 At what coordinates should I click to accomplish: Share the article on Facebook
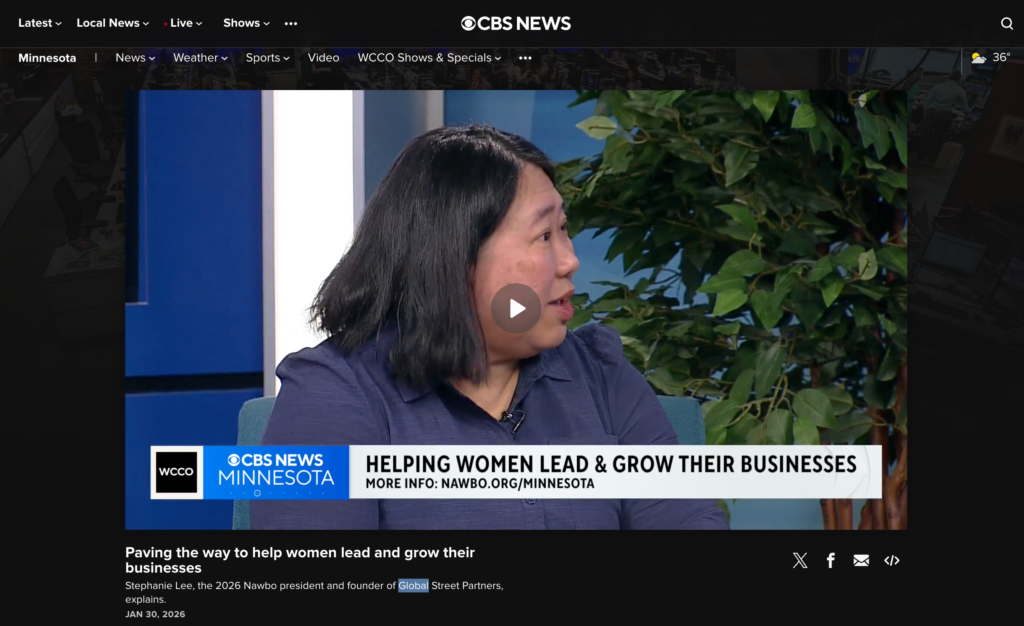(x=831, y=560)
